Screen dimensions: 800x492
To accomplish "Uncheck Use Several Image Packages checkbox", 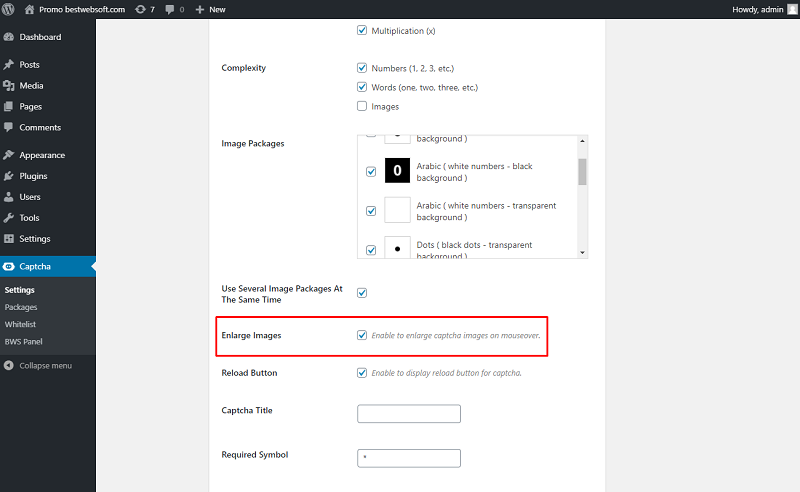I will [362, 293].
